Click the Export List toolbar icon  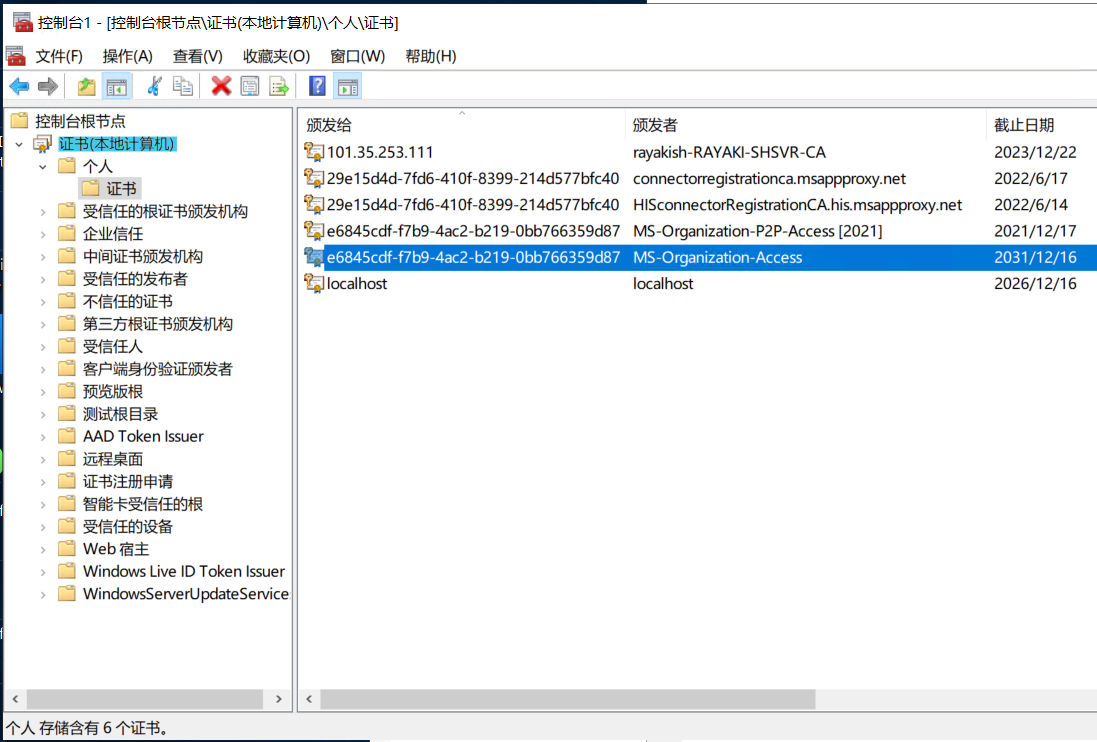point(279,87)
